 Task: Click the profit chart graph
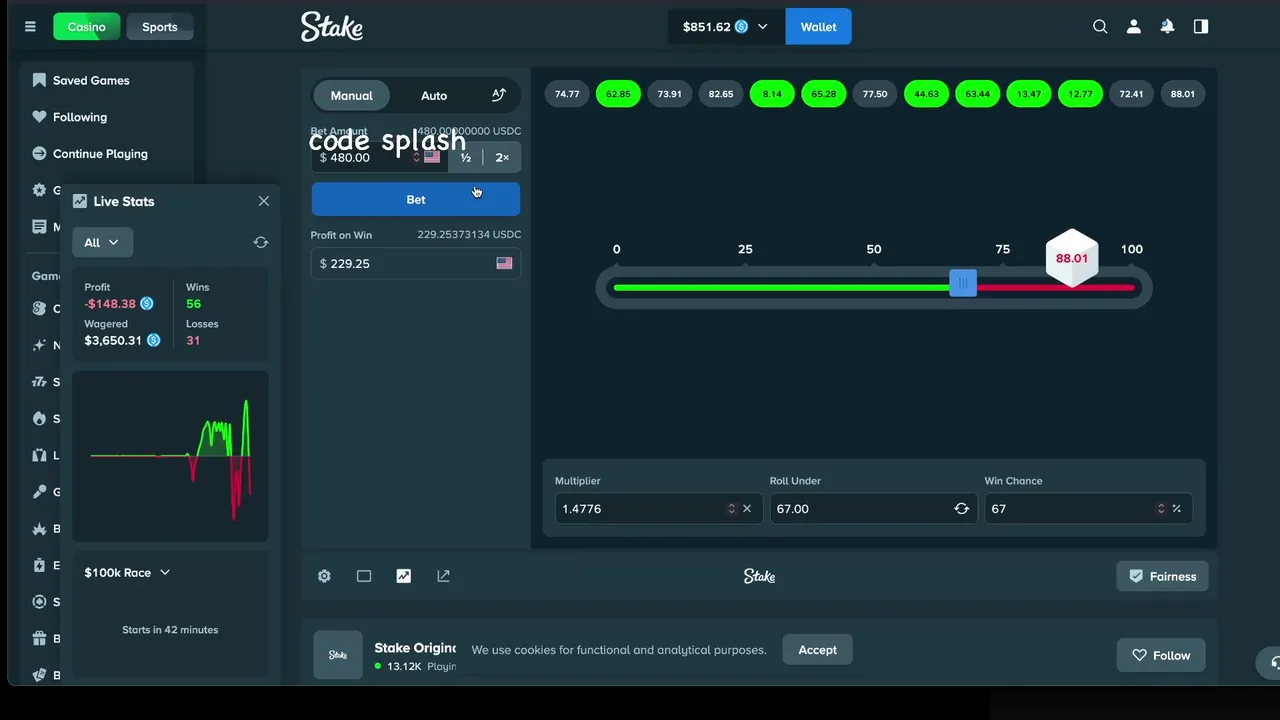click(170, 456)
